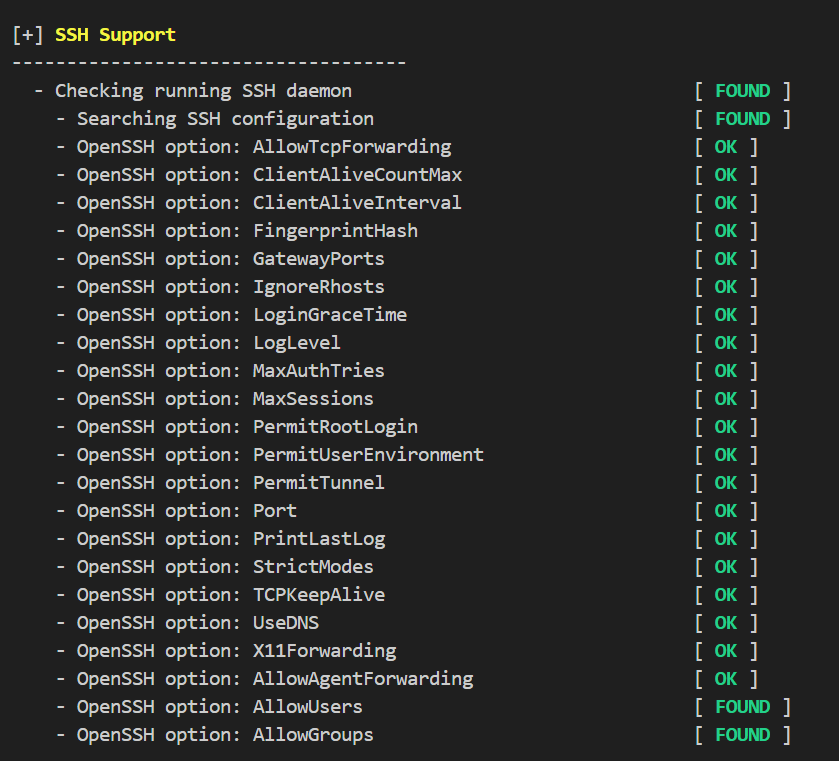This screenshot has width=839, height=761.
Task: Select the StrictModes option text
Action: [x=313, y=567]
